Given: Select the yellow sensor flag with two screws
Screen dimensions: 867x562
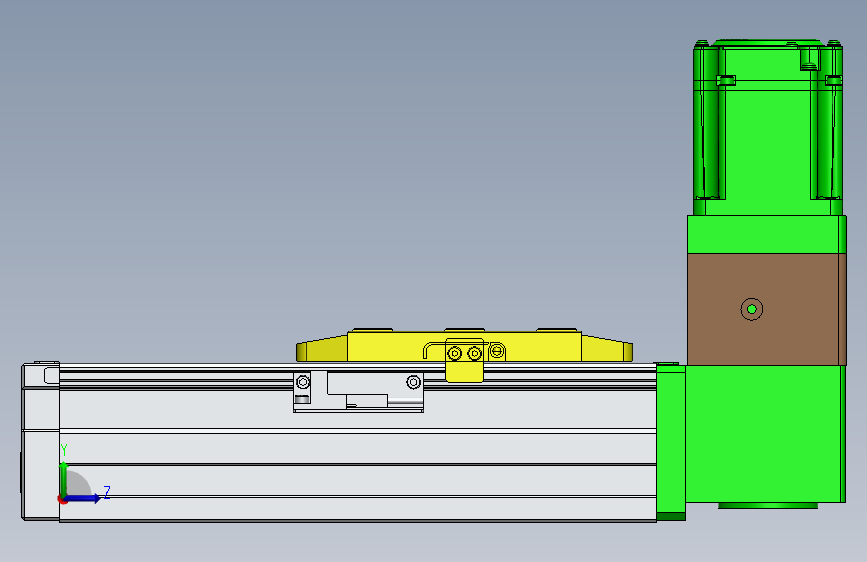Looking at the screenshot, I should (464, 360).
